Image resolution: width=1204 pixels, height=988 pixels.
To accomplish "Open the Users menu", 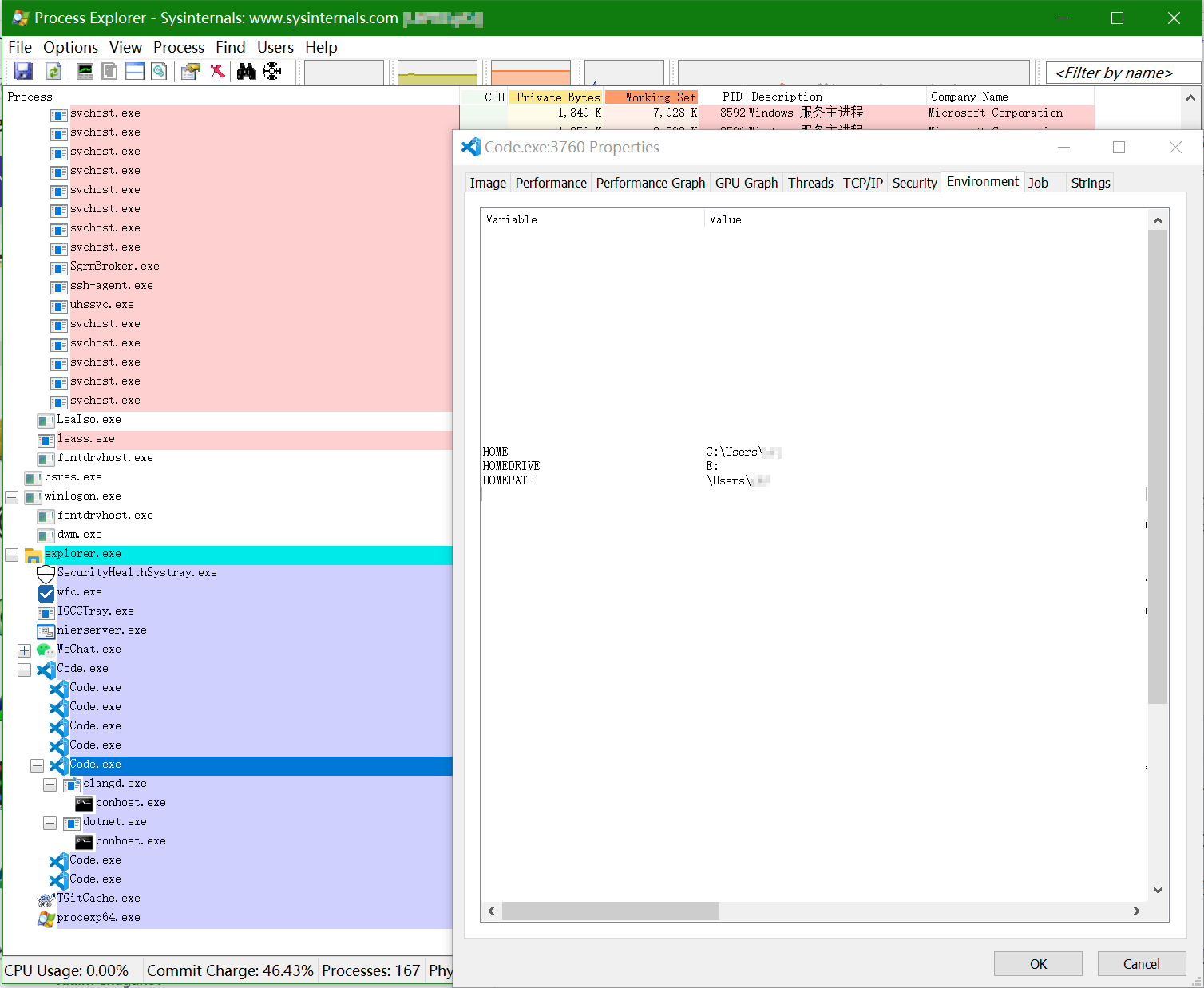I will pyautogui.click(x=275, y=47).
